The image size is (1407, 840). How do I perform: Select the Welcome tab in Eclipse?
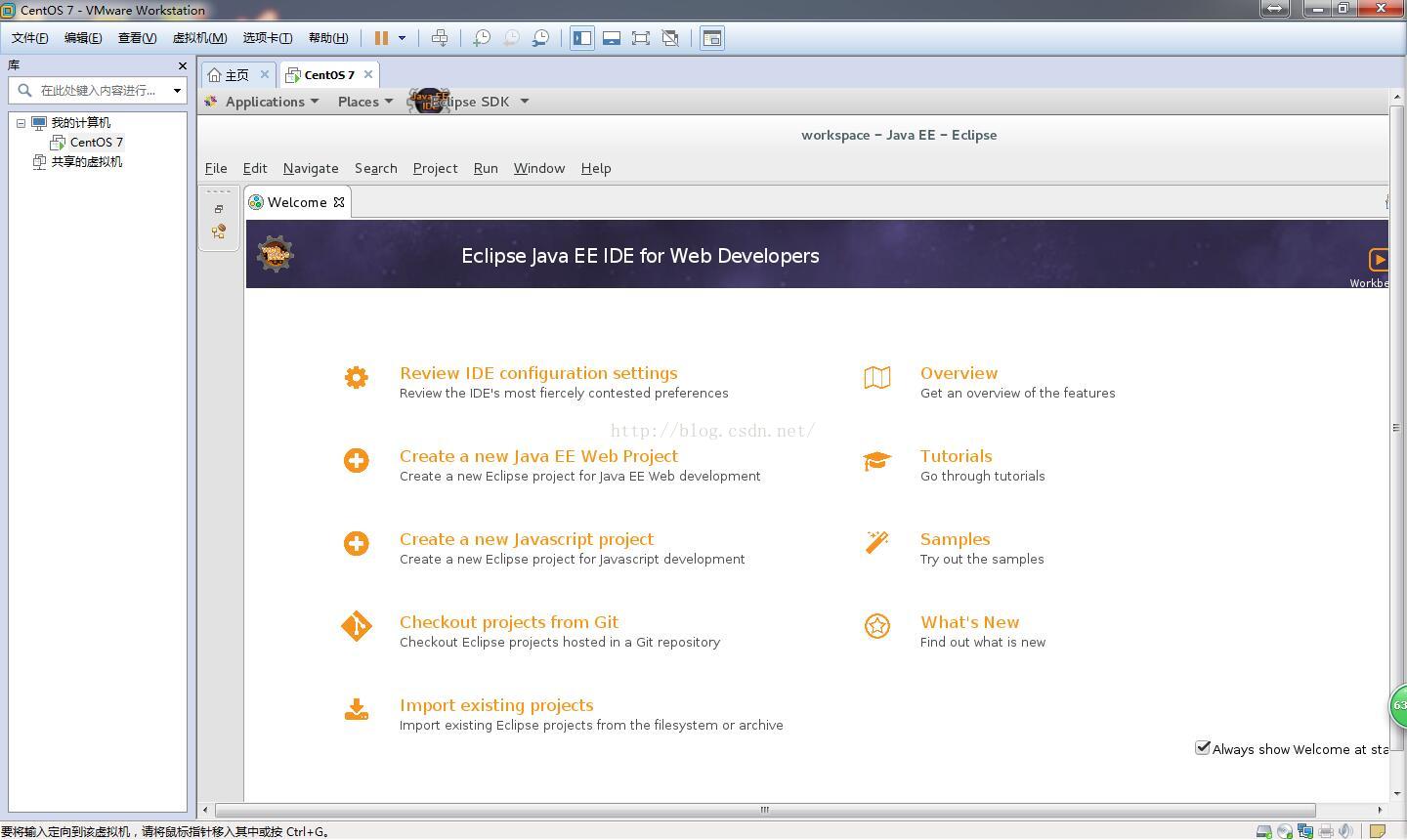[x=297, y=202]
